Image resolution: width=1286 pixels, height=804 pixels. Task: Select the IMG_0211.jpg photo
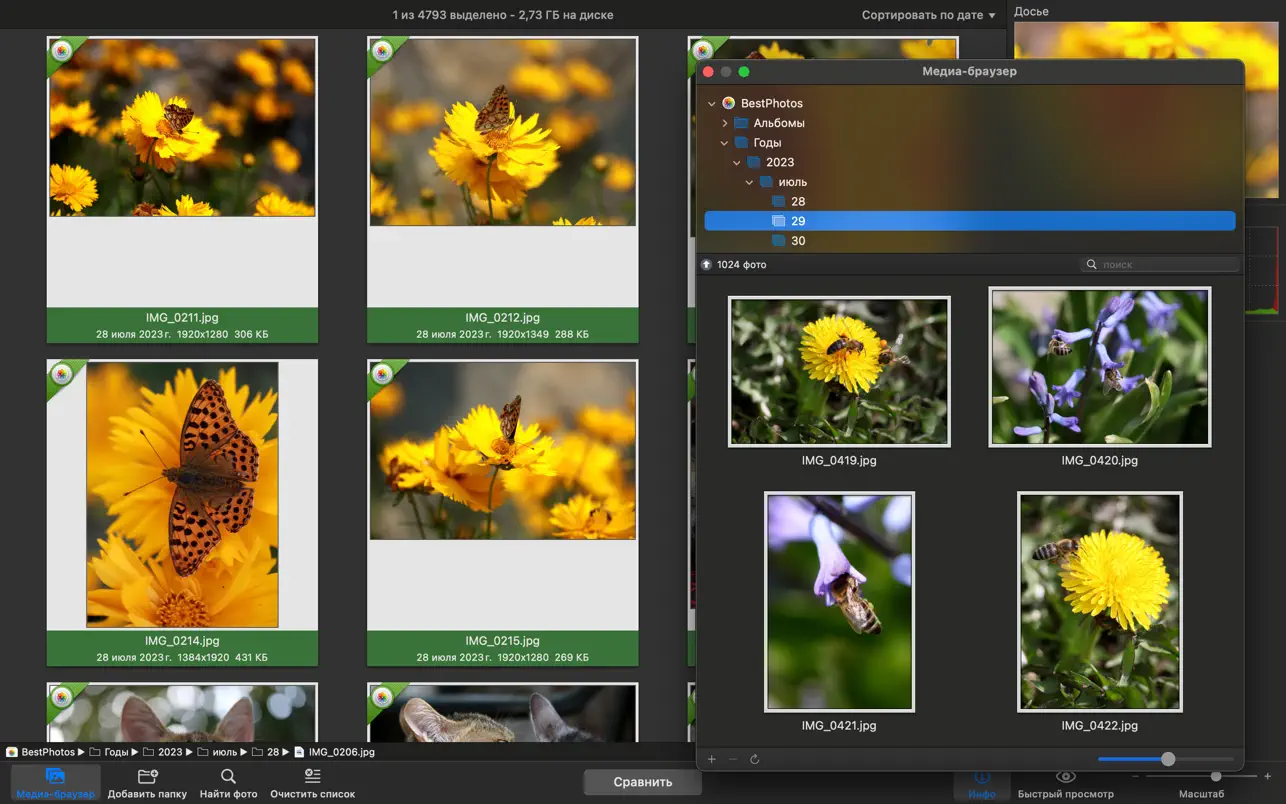pyautogui.click(x=182, y=128)
